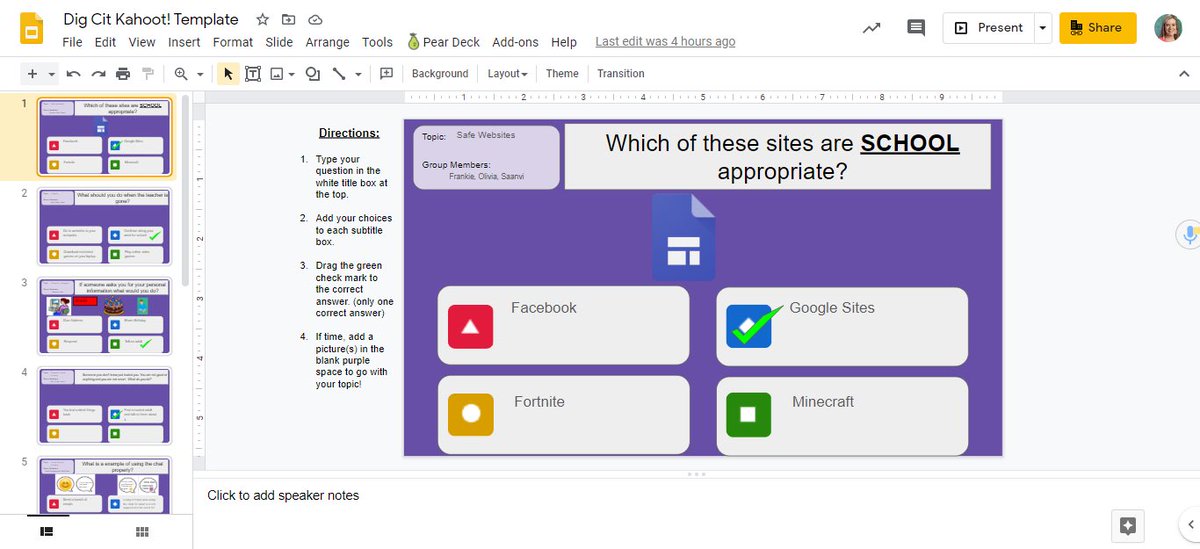
Task: Open the Edit menu
Action: coord(105,42)
